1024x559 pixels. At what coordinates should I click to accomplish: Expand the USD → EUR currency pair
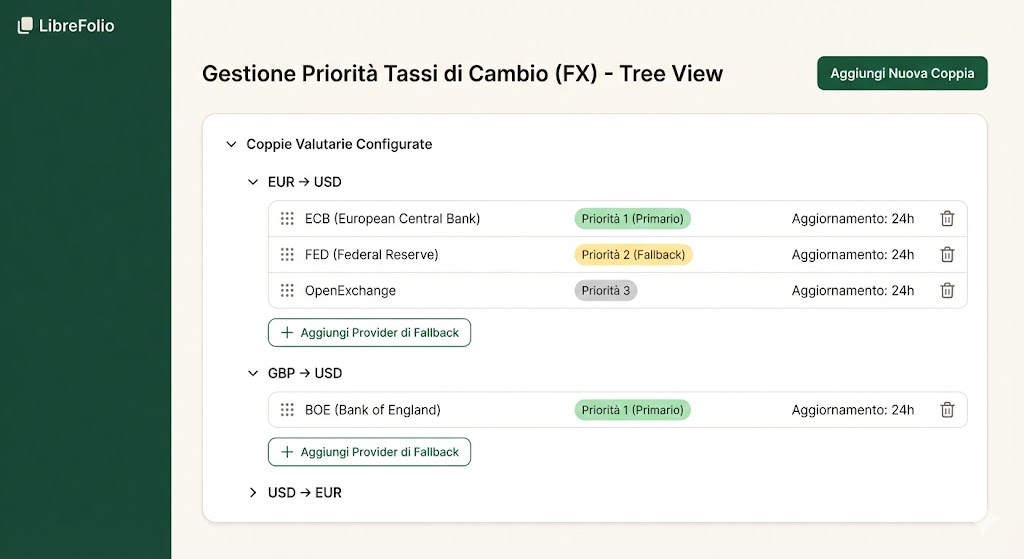253,493
